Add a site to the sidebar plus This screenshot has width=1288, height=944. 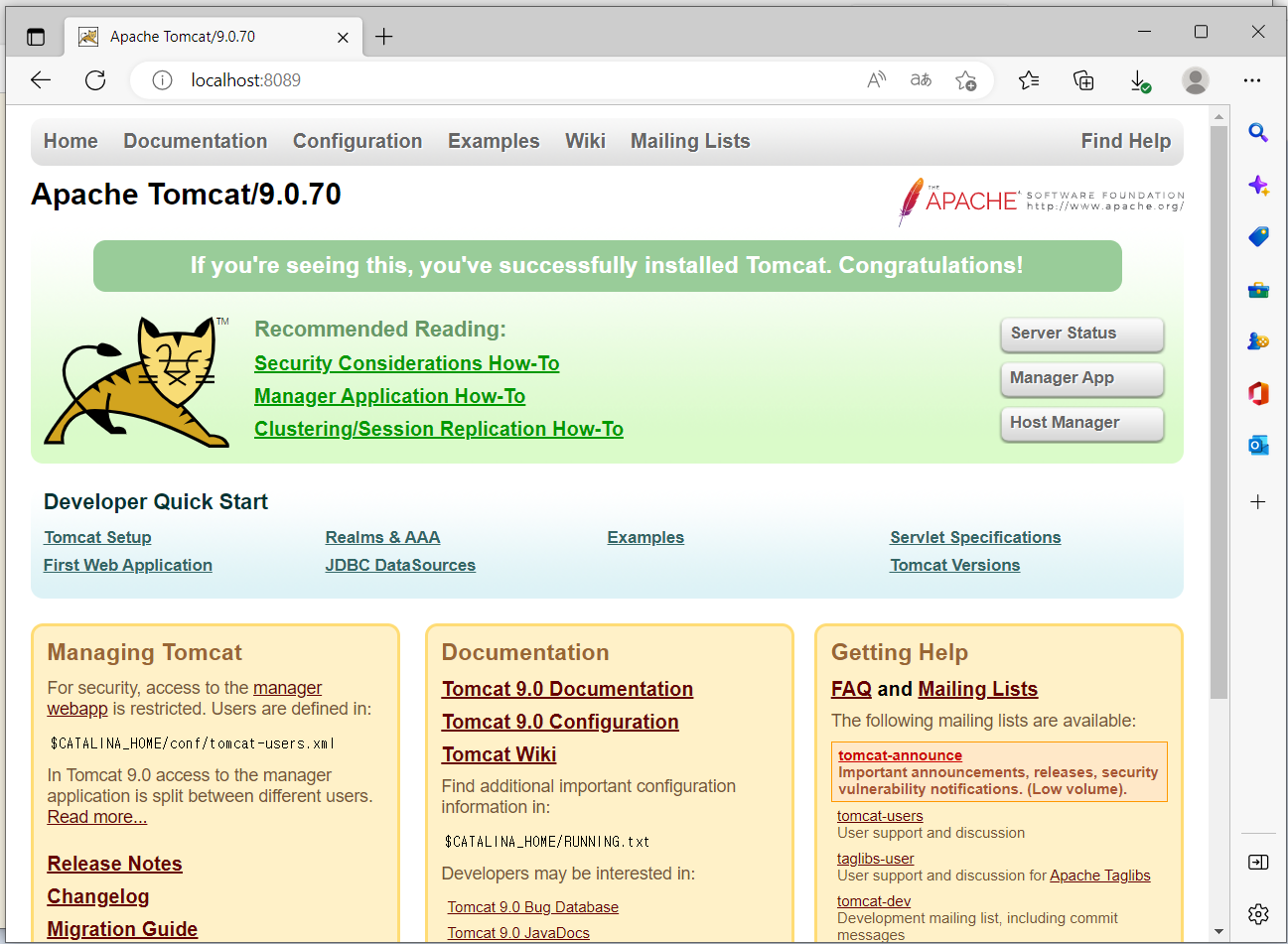(x=1258, y=501)
